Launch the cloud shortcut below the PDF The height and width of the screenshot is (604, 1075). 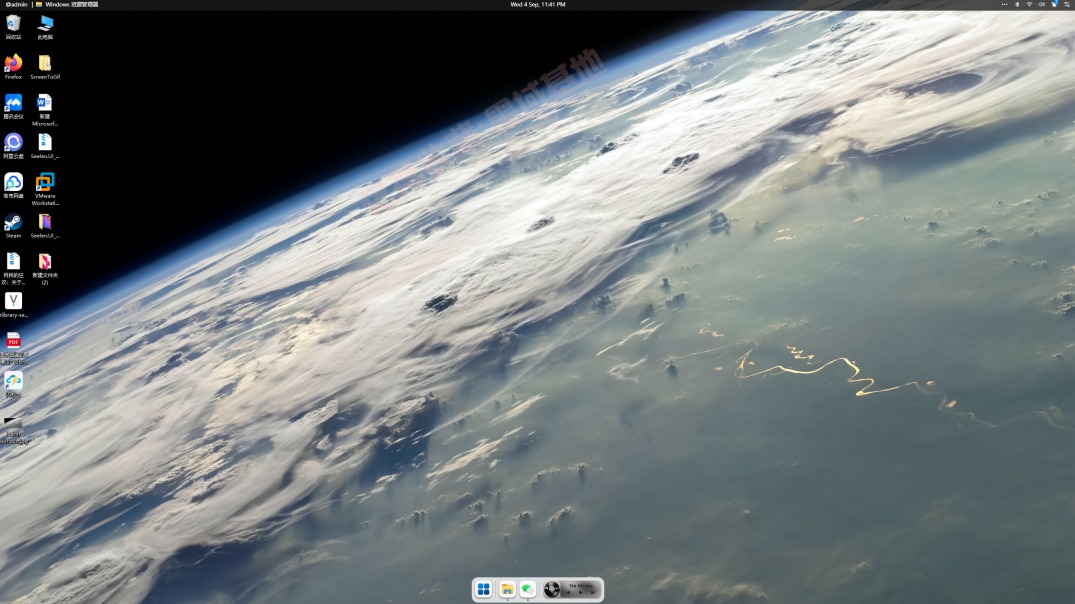[x=13, y=384]
